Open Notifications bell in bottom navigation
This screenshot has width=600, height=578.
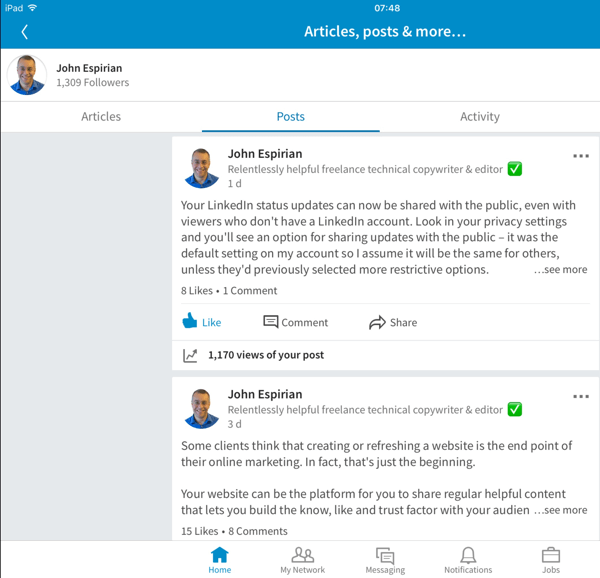468,560
